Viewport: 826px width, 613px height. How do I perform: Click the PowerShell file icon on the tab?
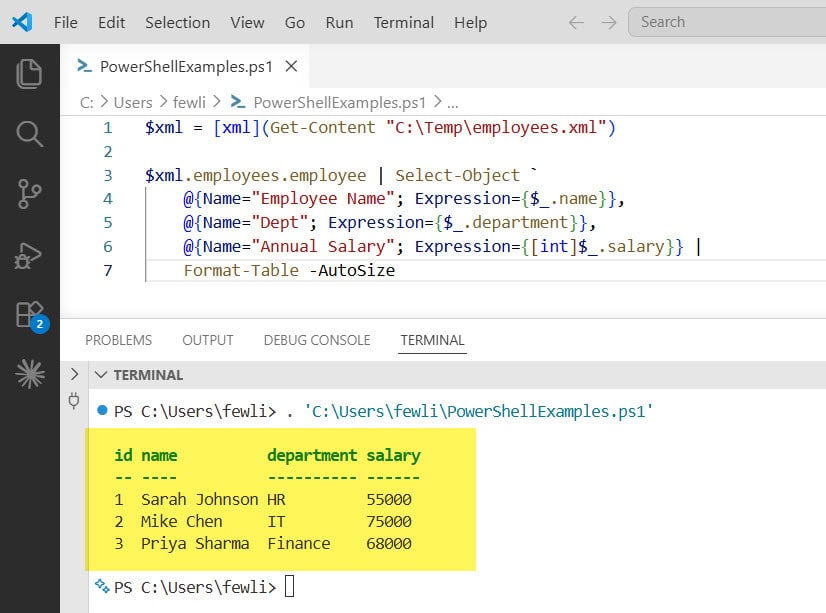84,66
